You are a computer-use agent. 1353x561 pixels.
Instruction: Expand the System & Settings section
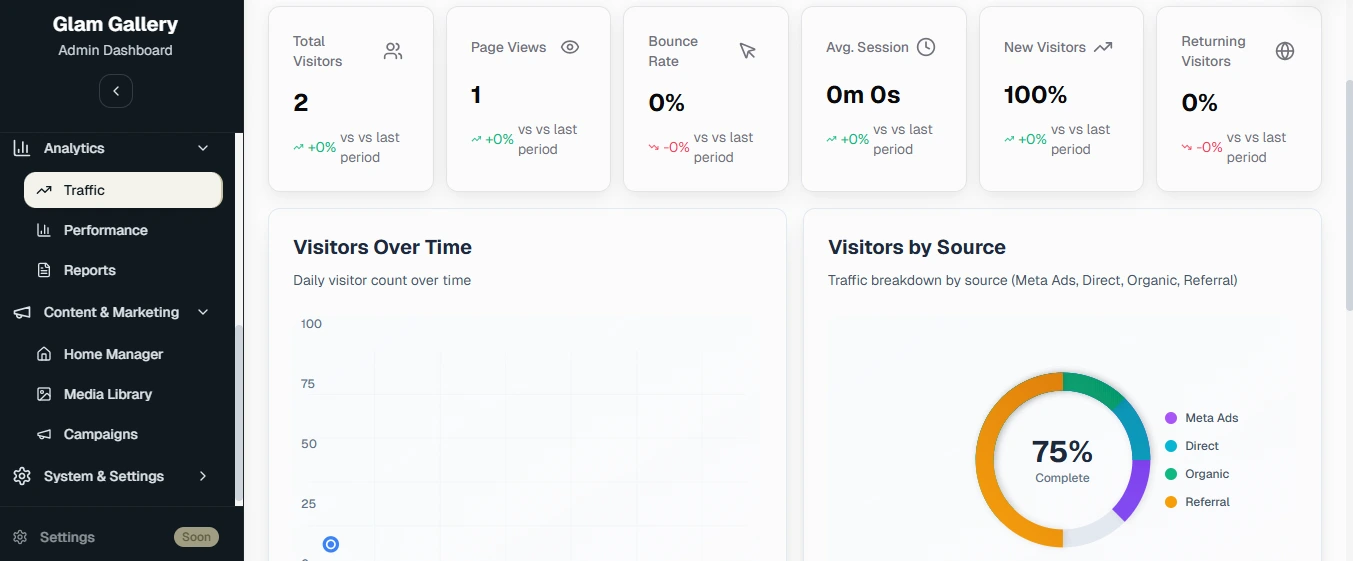click(203, 476)
